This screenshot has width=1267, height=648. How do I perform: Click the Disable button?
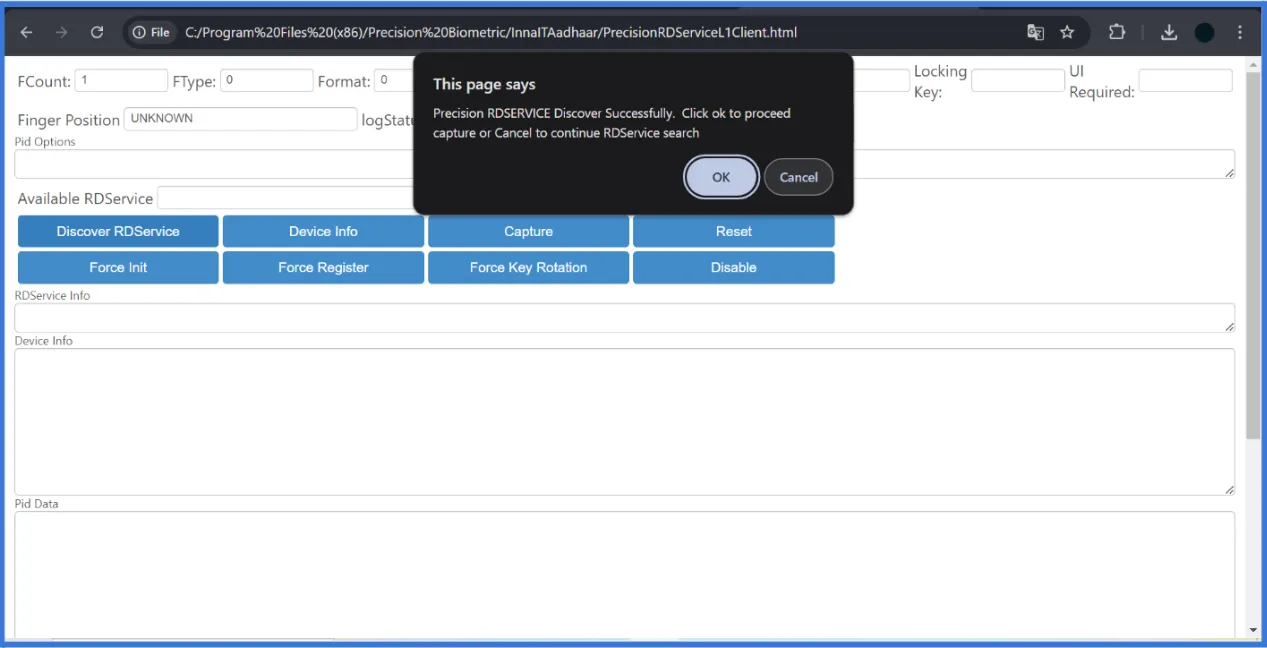click(x=733, y=267)
